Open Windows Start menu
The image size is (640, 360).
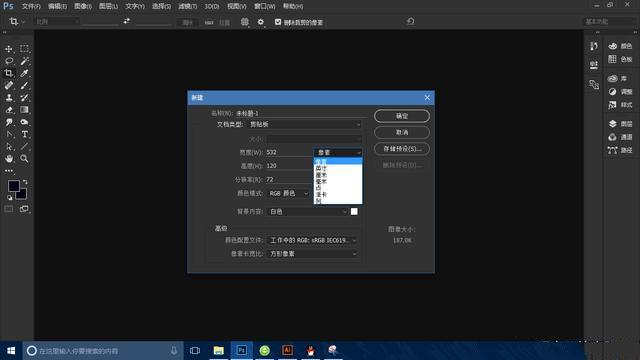[x=11, y=351]
